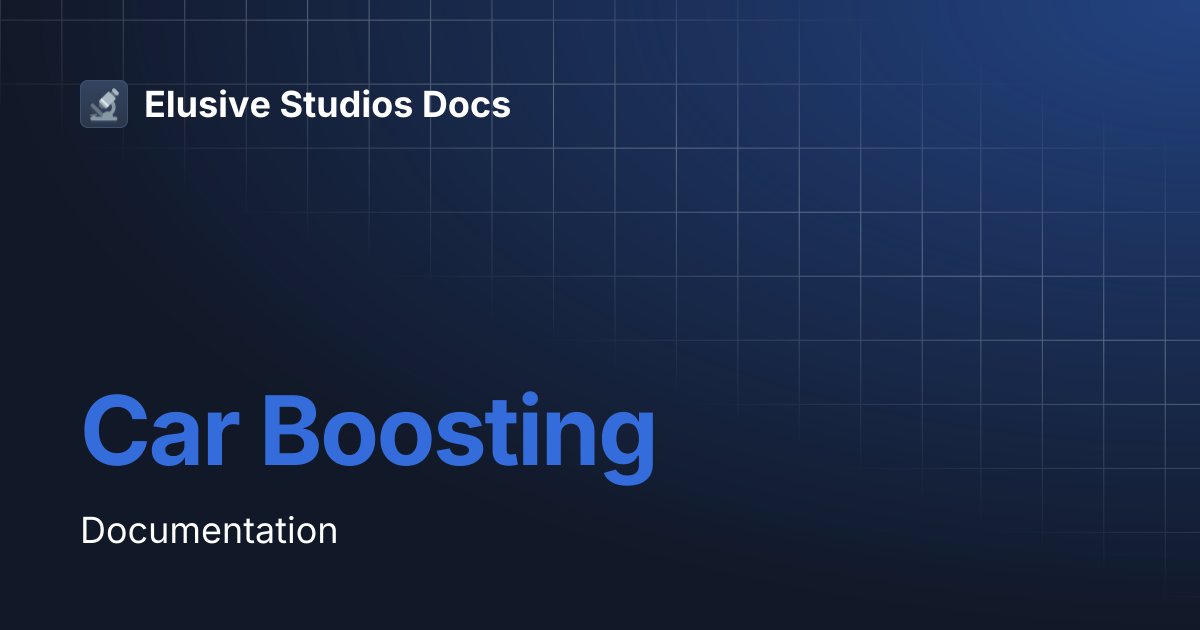Select the Elusive Studios Docs title

327,104
